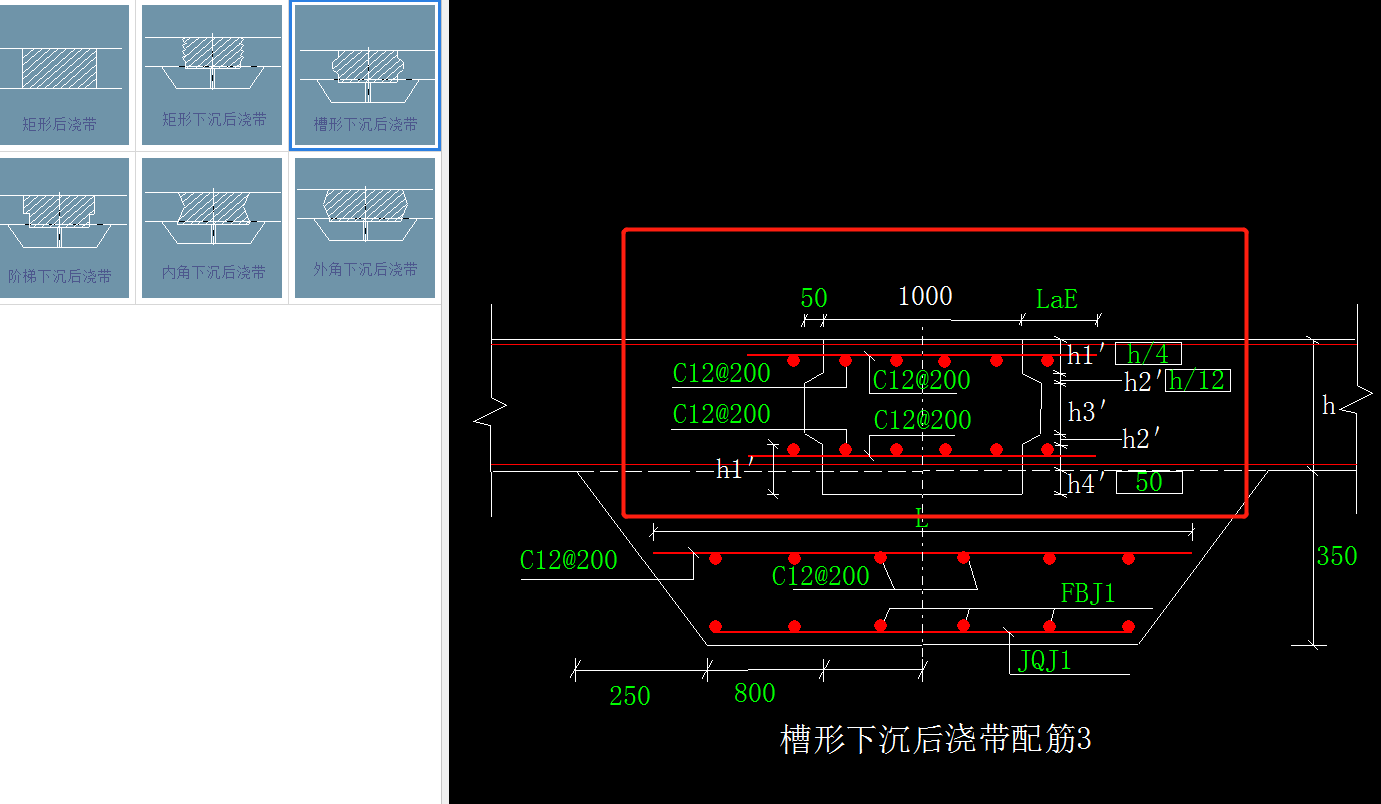Click the JQJ1 rebar label
This screenshot has width=1381, height=804.
click(x=1044, y=660)
